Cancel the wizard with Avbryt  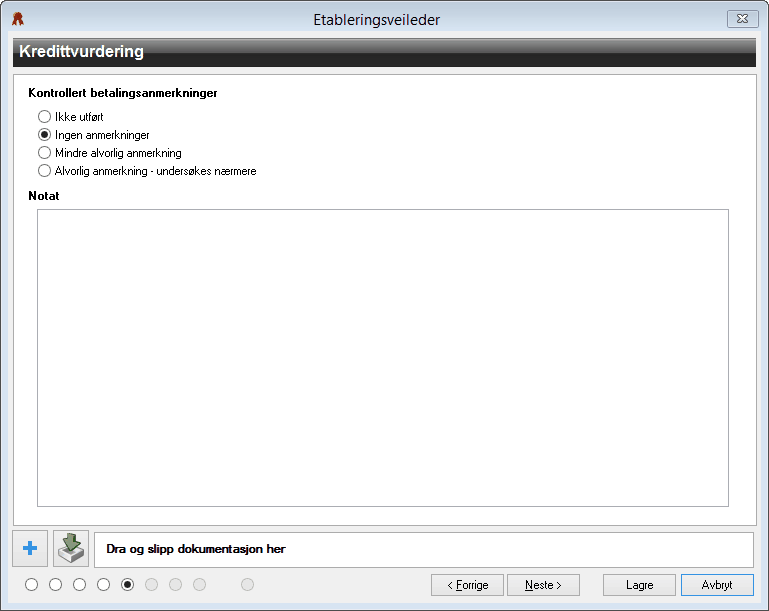tap(717, 585)
